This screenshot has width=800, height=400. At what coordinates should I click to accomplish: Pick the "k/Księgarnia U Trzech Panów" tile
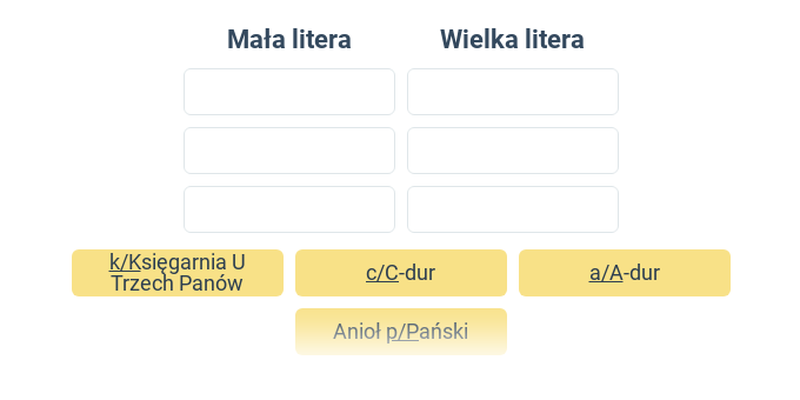[x=178, y=273]
